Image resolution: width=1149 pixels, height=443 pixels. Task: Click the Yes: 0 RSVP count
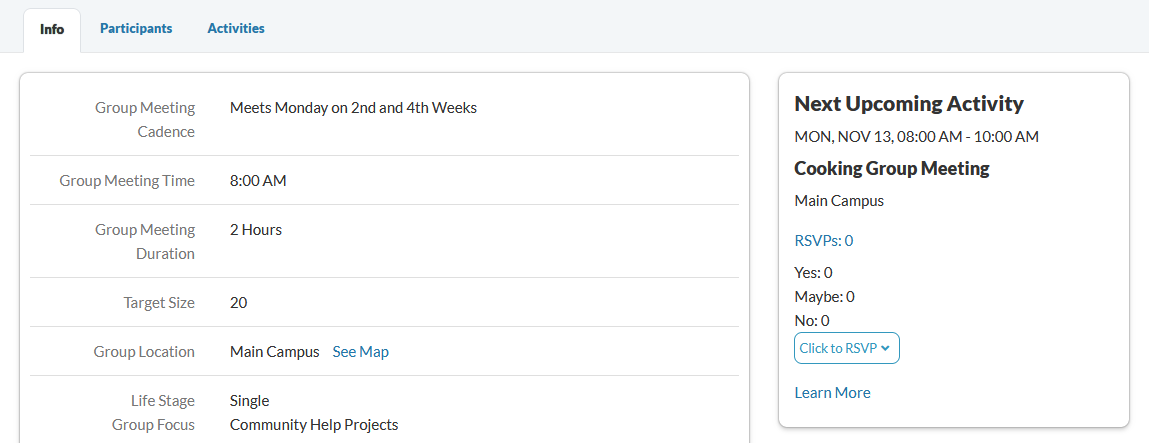(813, 273)
